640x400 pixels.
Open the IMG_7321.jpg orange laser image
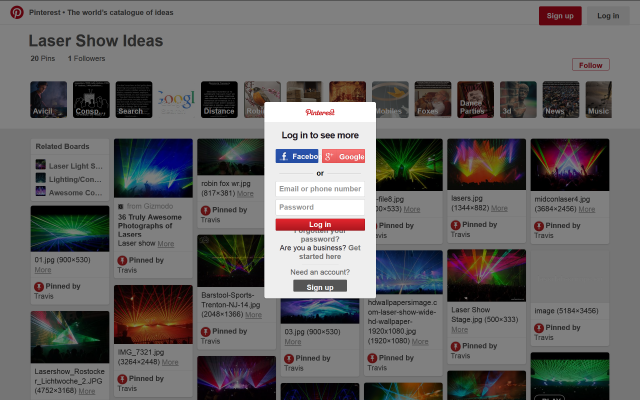pyautogui.click(x=153, y=315)
